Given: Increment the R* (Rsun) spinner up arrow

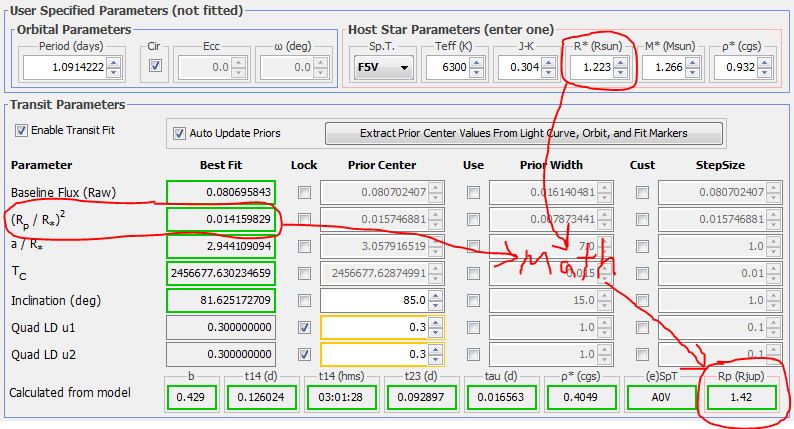Looking at the screenshot, I should point(621,62).
